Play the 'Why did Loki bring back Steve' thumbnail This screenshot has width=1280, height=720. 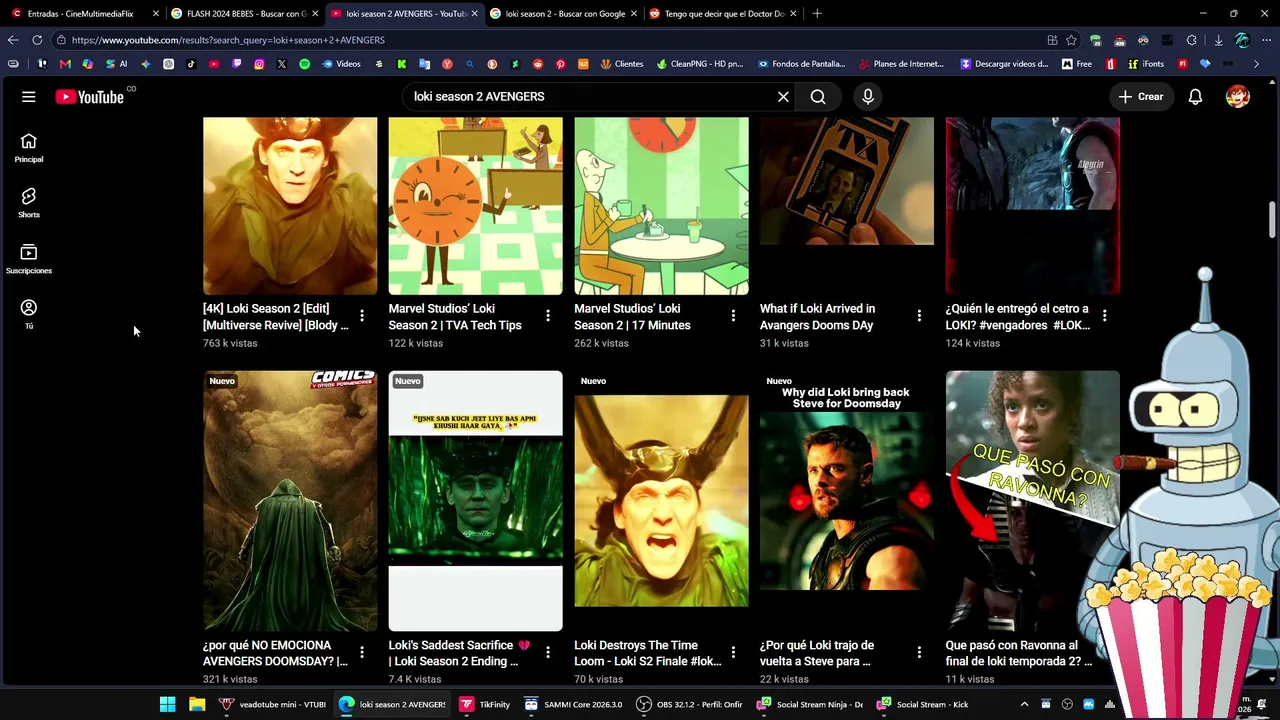[847, 501]
